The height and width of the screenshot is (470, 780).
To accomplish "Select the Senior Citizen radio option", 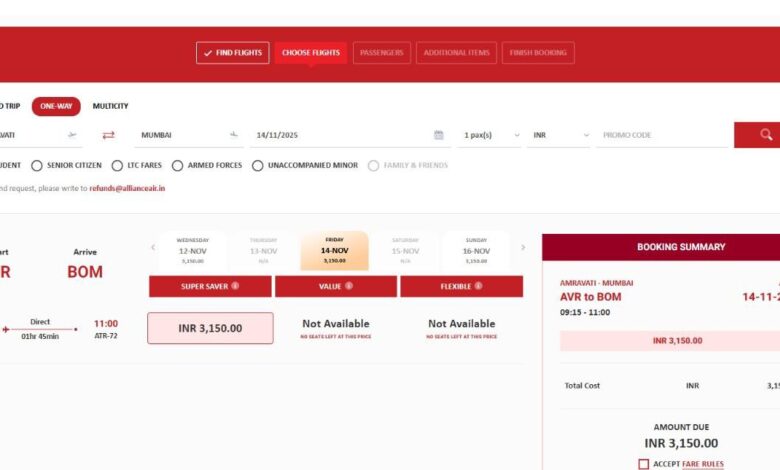I will point(37,165).
